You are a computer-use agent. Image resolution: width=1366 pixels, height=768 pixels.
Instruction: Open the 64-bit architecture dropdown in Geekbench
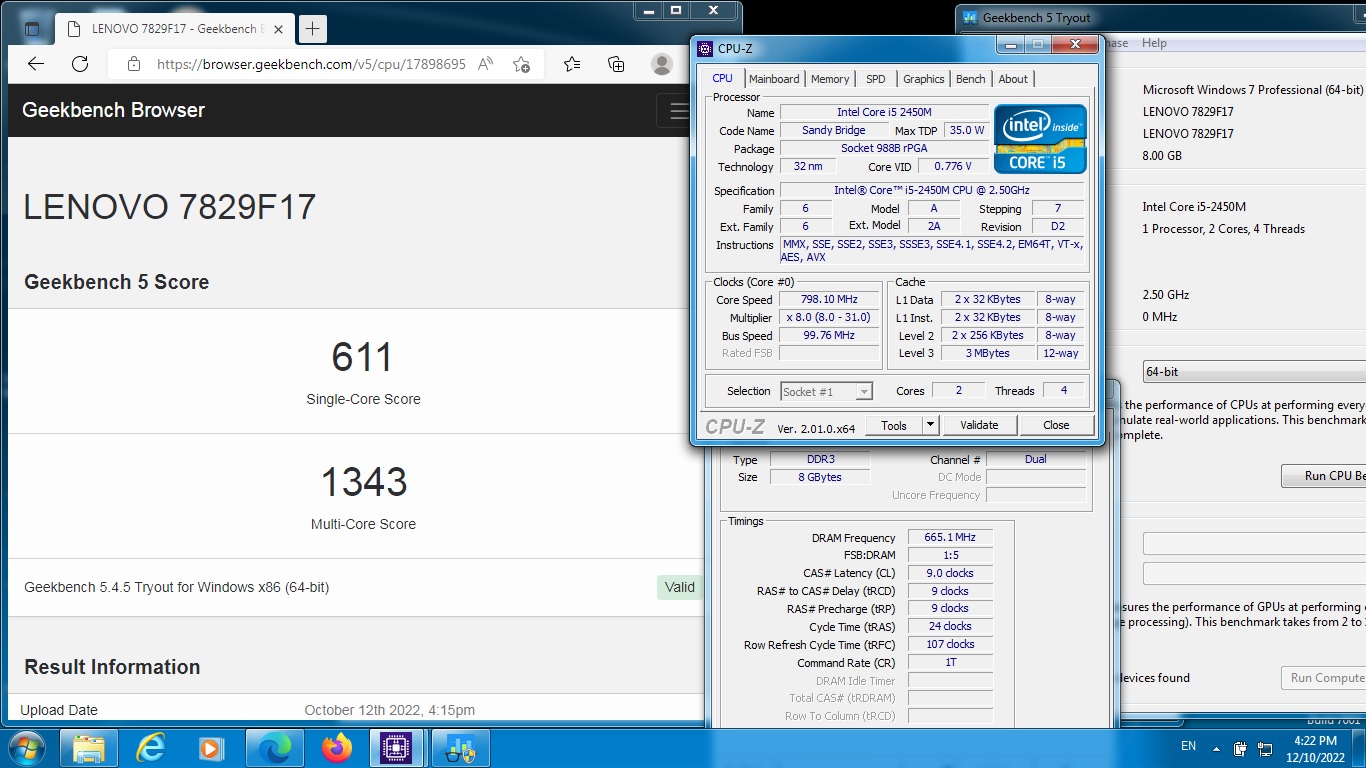coord(1254,372)
